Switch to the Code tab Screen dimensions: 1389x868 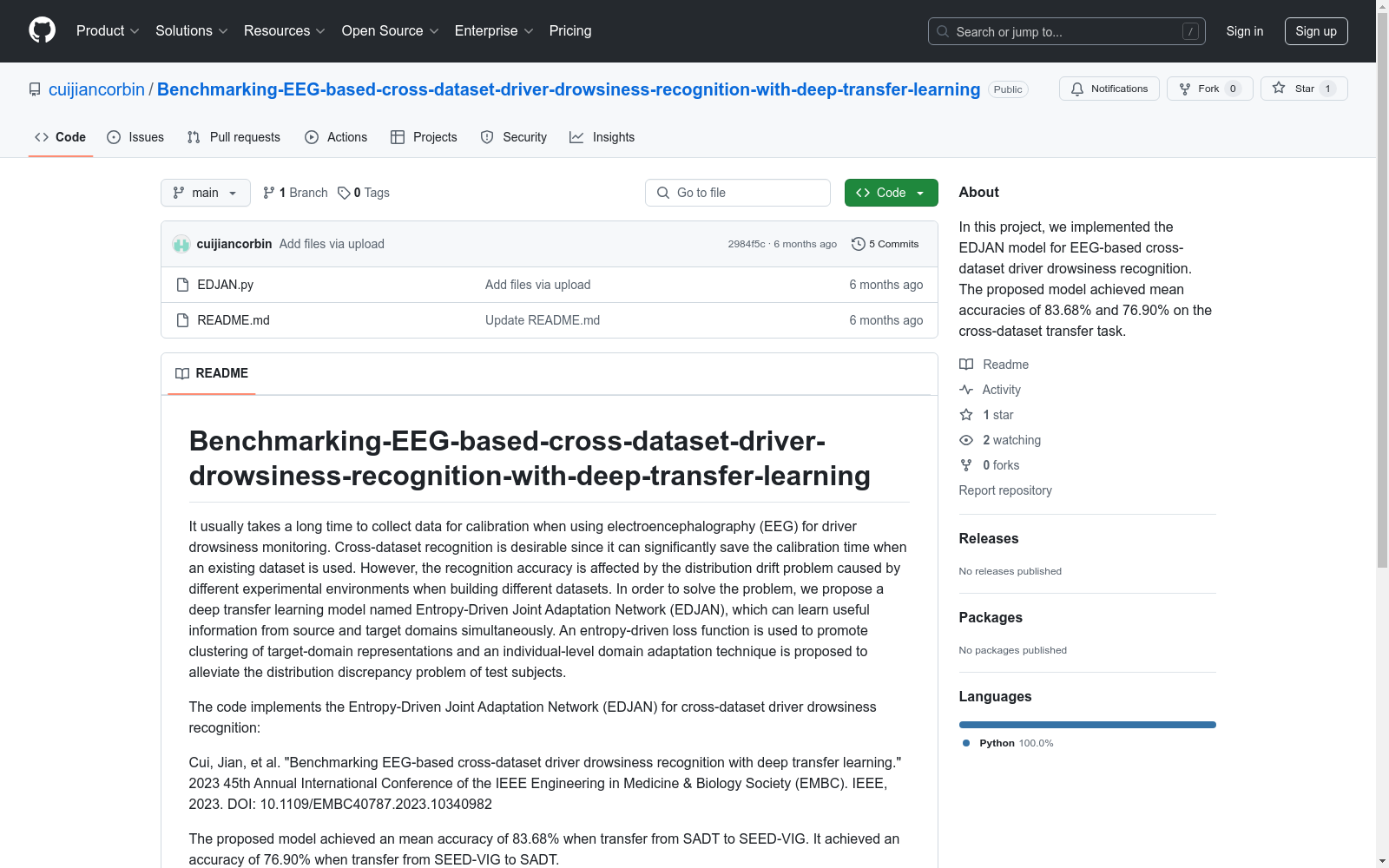point(61,137)
